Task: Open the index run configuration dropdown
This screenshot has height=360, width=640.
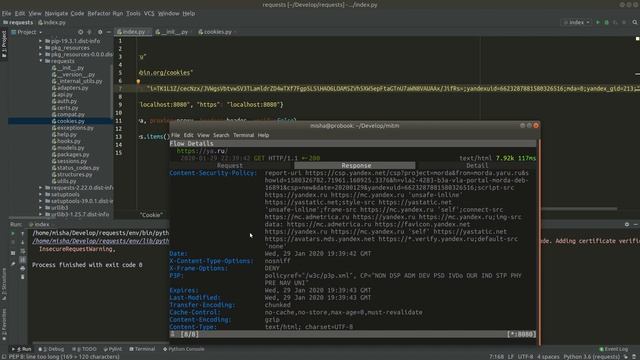Action: point(577,22)
